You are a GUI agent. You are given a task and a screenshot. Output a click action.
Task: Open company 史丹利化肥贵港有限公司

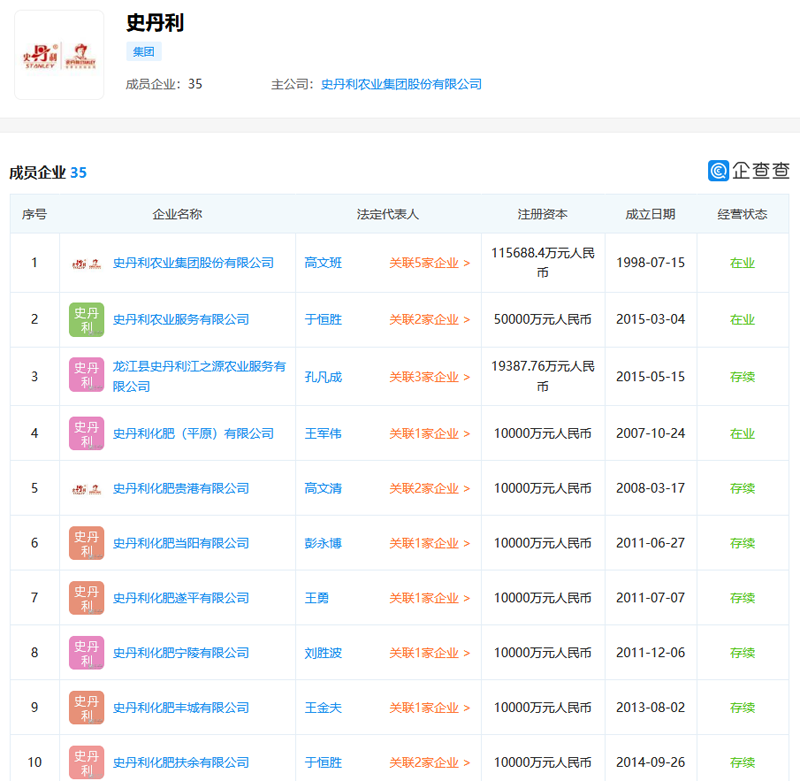coord(181,489)
